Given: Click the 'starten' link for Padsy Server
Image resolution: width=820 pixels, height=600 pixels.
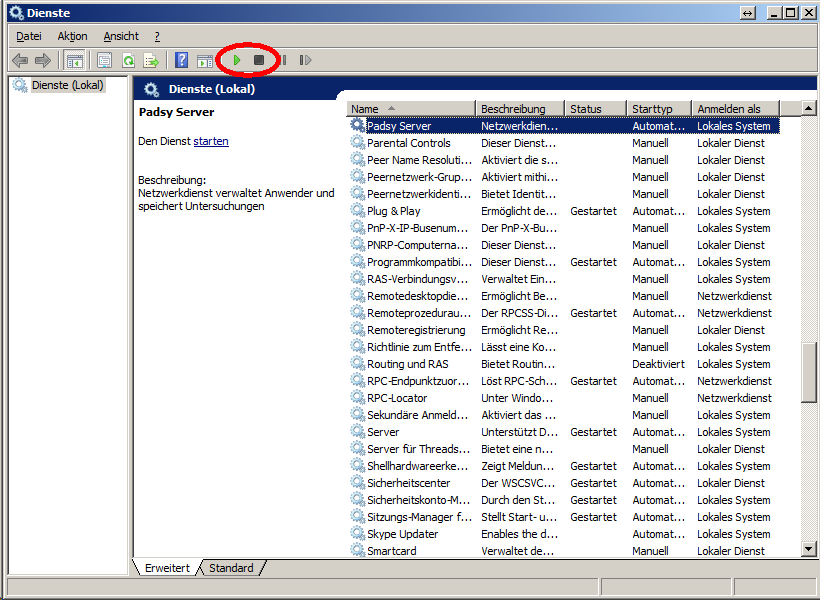Looking at the screenshot, I should pos(211,141).
